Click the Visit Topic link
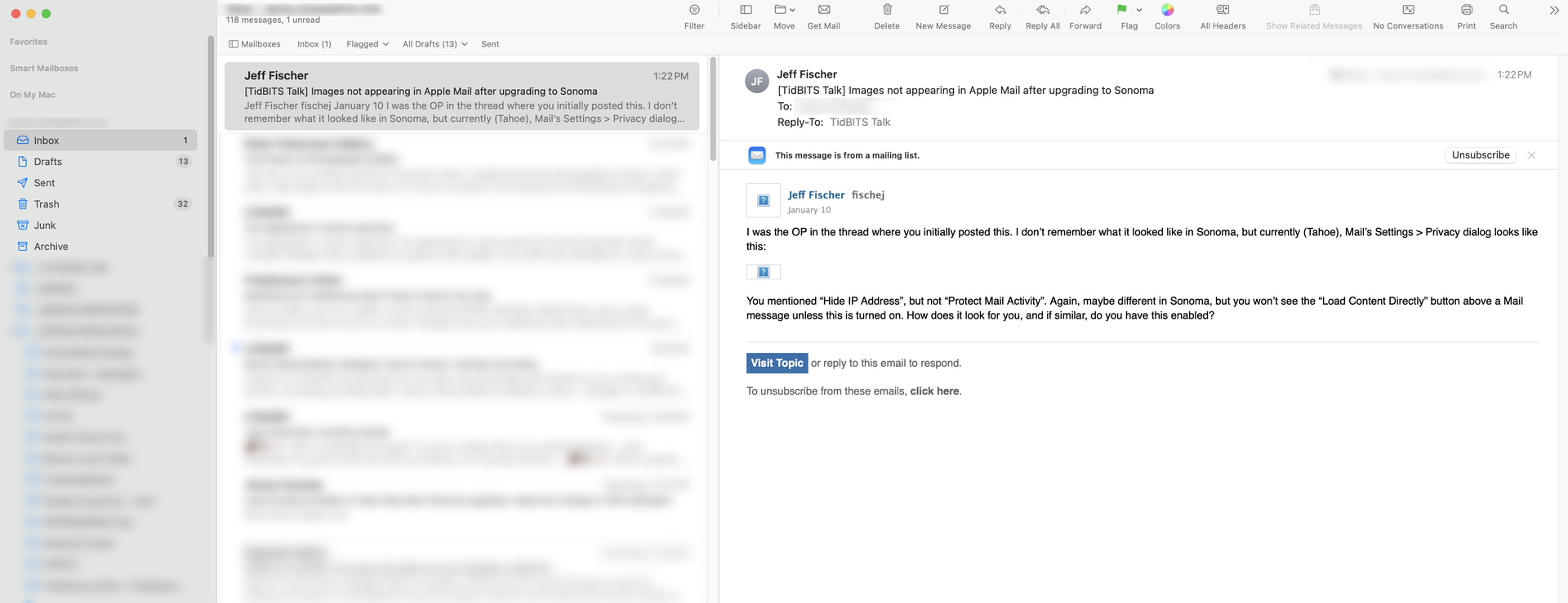 pyautogui.click(x=777, y=364)
